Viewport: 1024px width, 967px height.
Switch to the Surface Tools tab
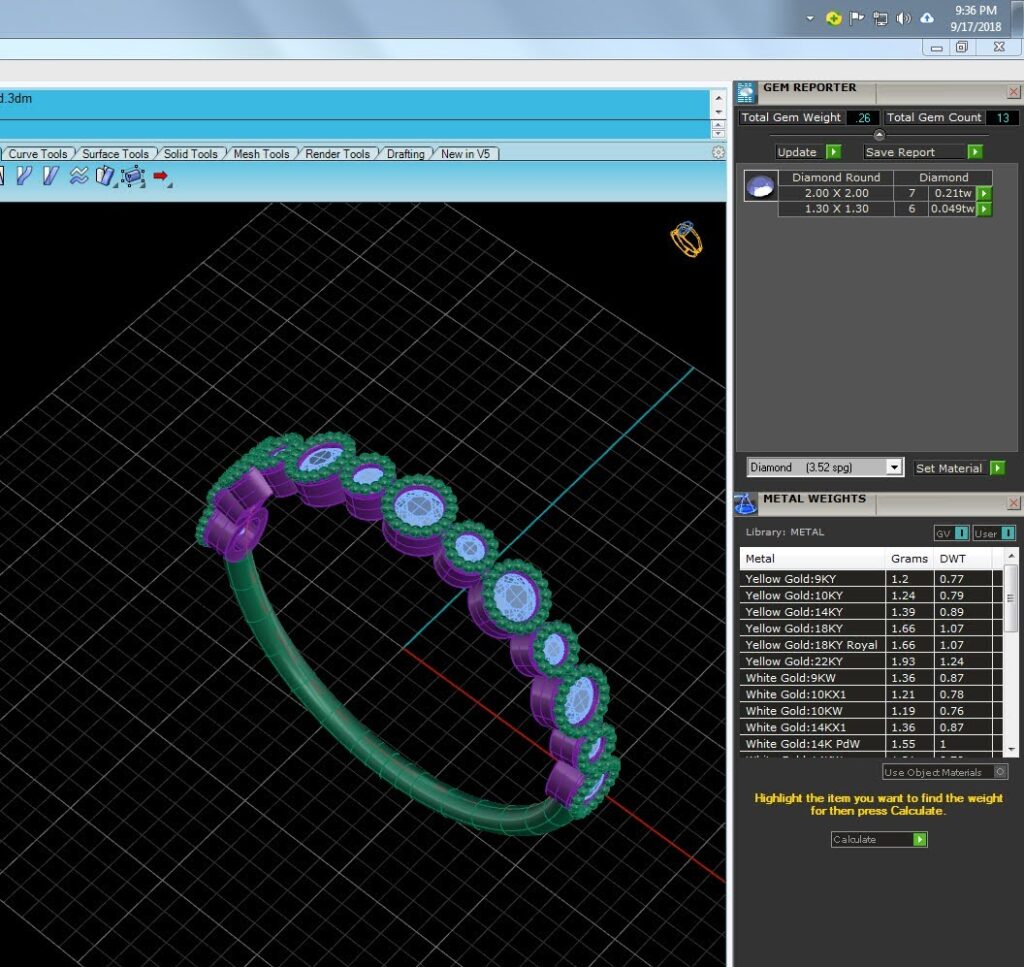pos(116,153)
